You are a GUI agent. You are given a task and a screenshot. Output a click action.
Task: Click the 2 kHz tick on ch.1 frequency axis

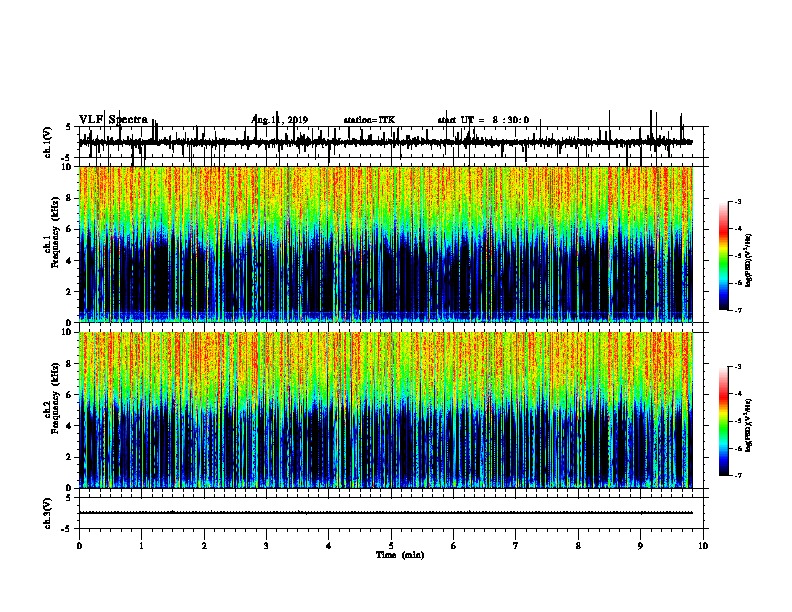[69, 292]
